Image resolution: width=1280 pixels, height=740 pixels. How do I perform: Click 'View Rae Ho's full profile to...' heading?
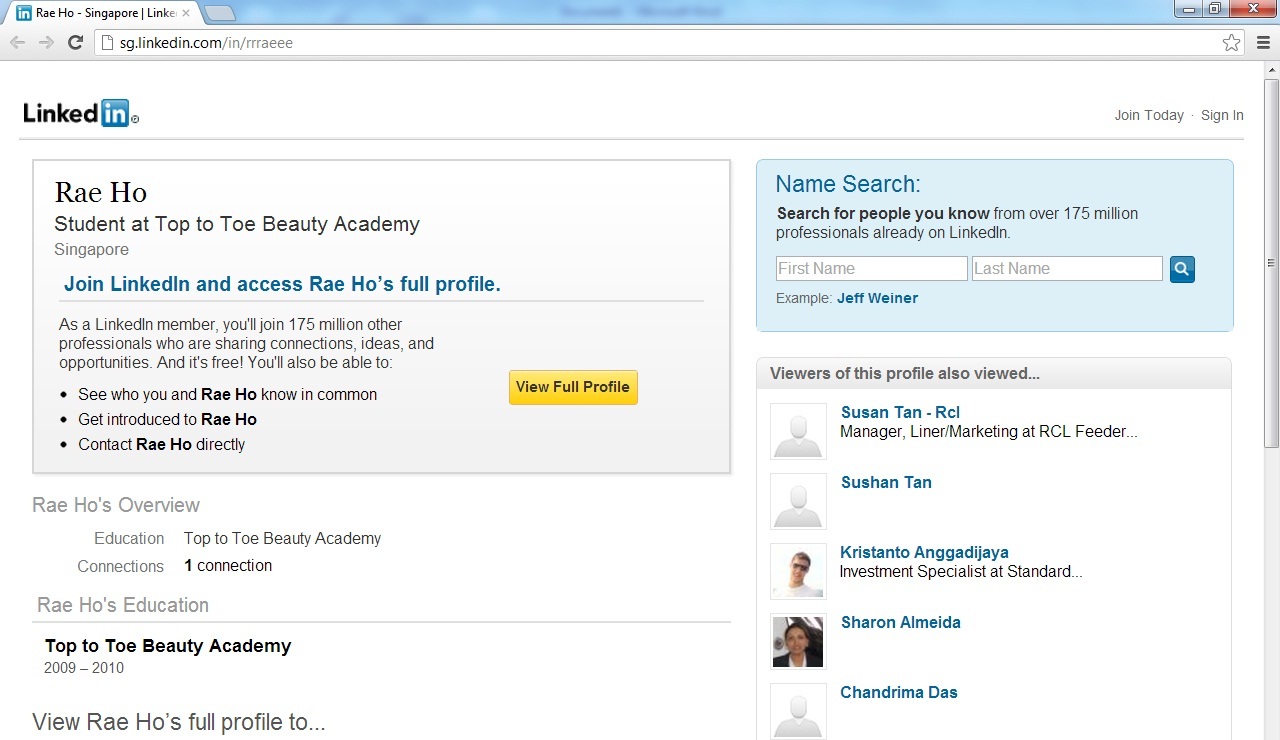point(179,722)
